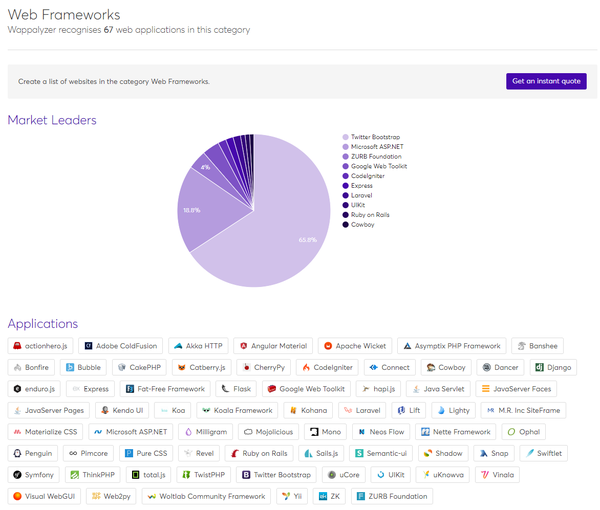Click Microsoft ASP.NET legend color dot
Screen dimensions: 600x510
(346, 147)
